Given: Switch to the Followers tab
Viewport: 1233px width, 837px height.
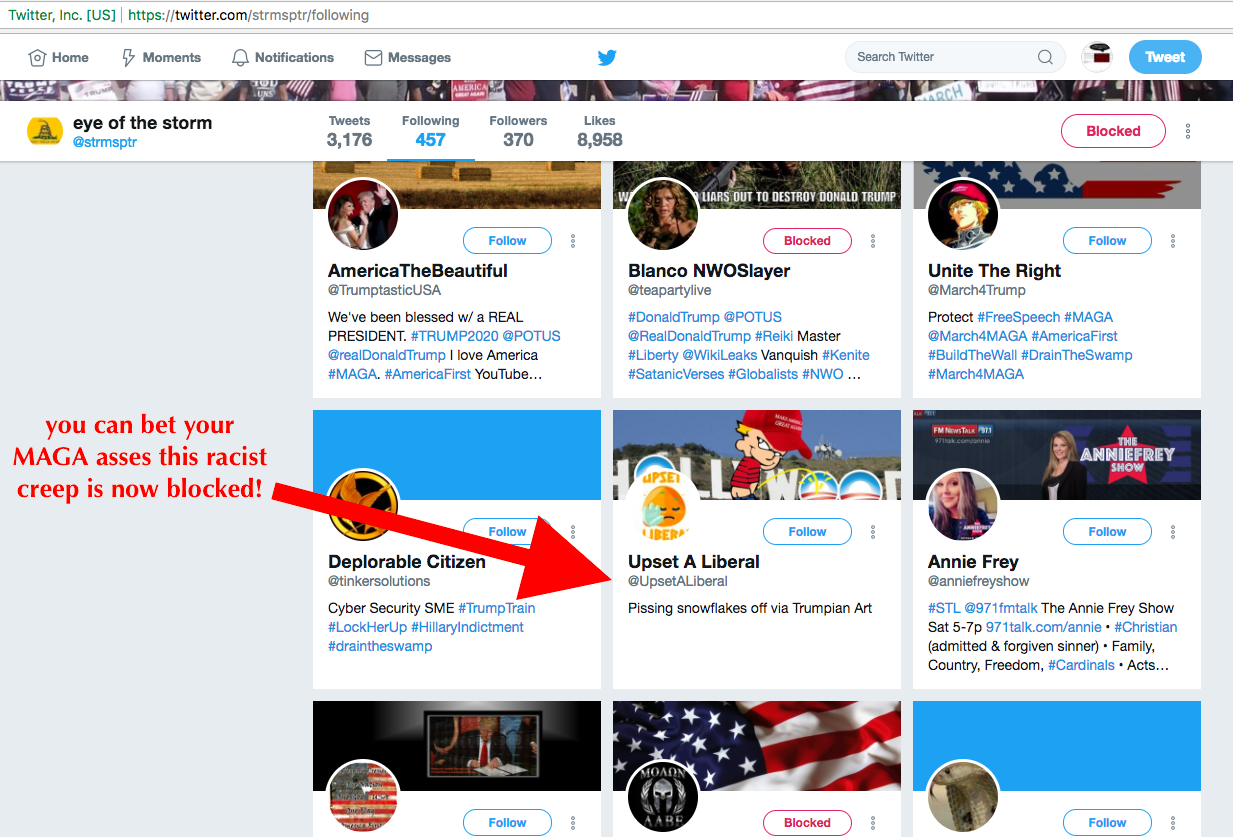Looking at the screenshot, I should coord(518,131).
